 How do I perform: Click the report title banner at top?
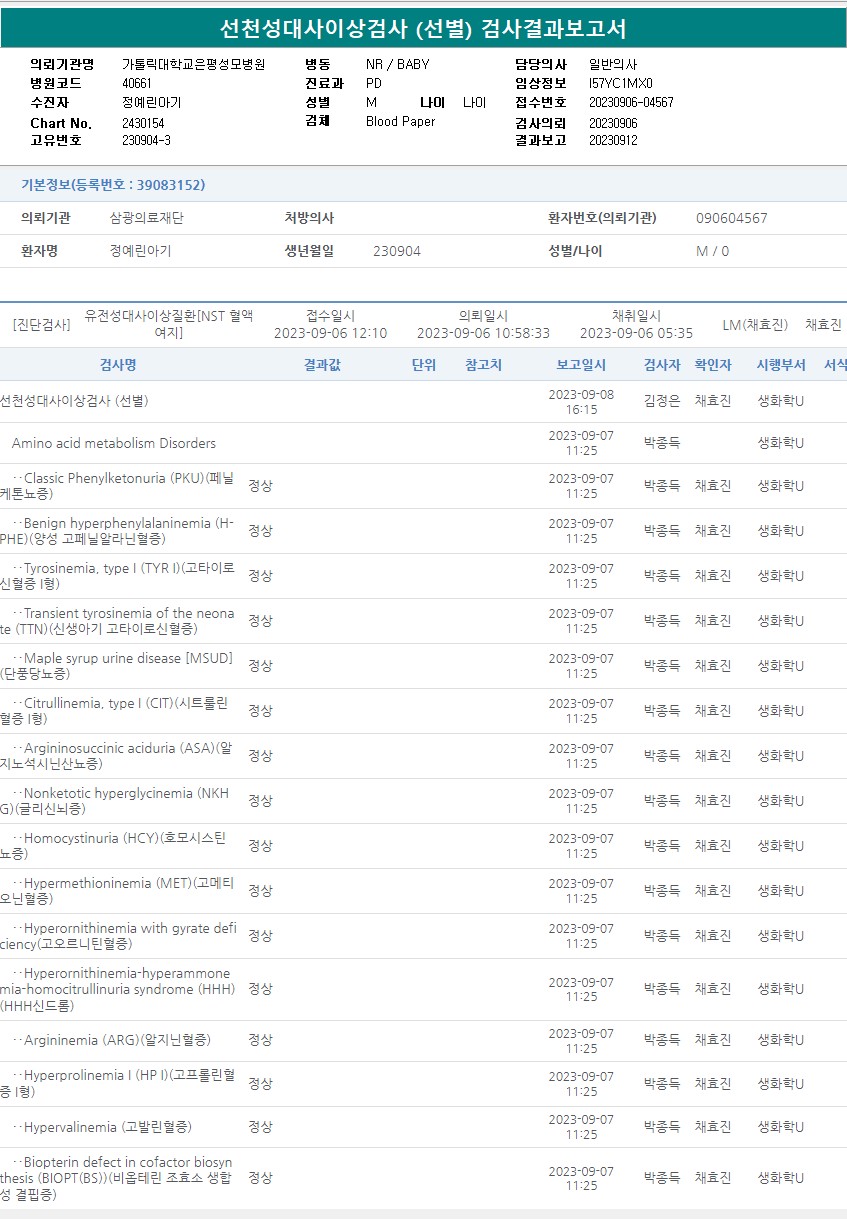(x=423, y=28)
